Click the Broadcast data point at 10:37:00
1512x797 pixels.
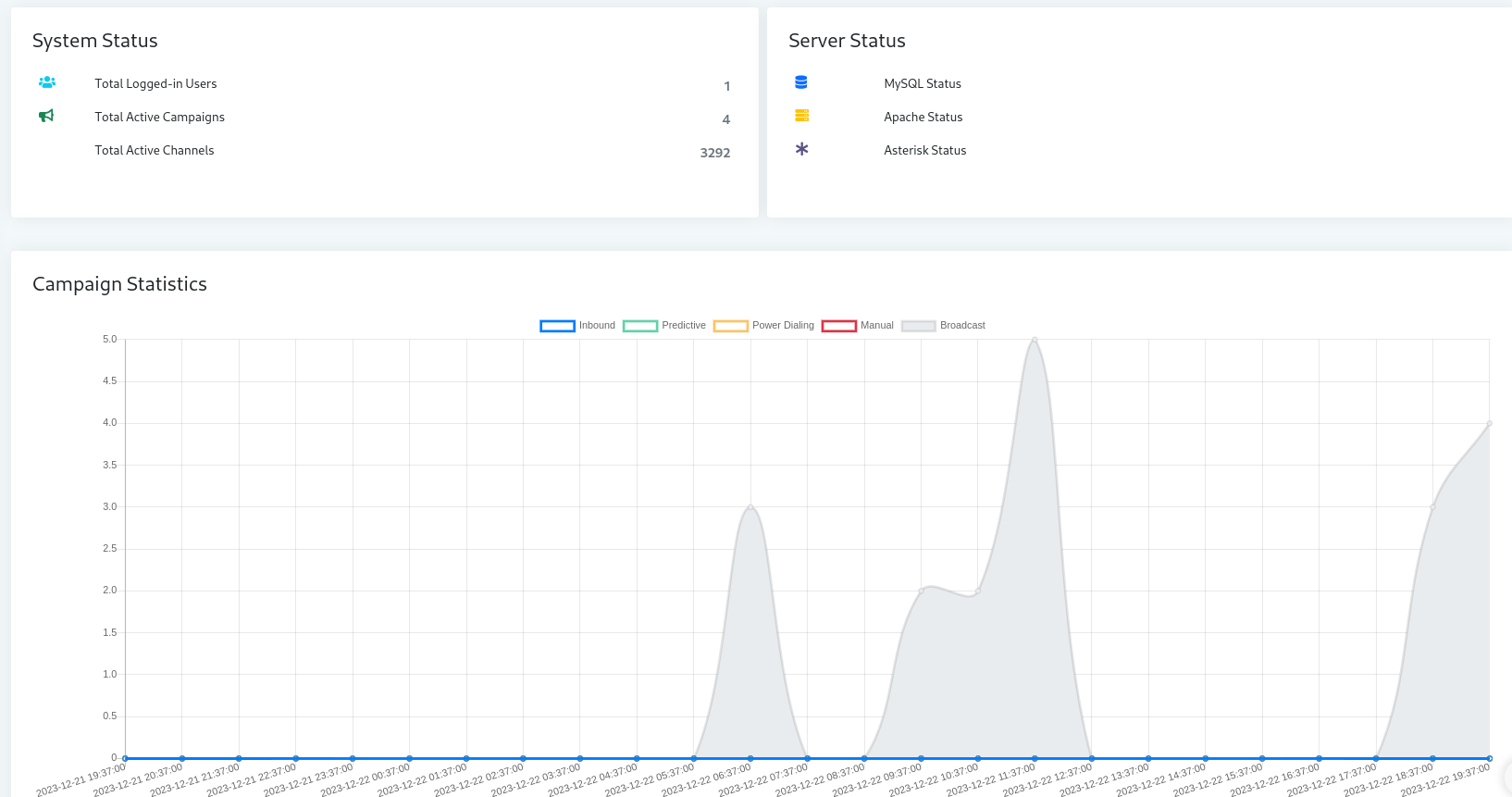click(x=978, y=591)
